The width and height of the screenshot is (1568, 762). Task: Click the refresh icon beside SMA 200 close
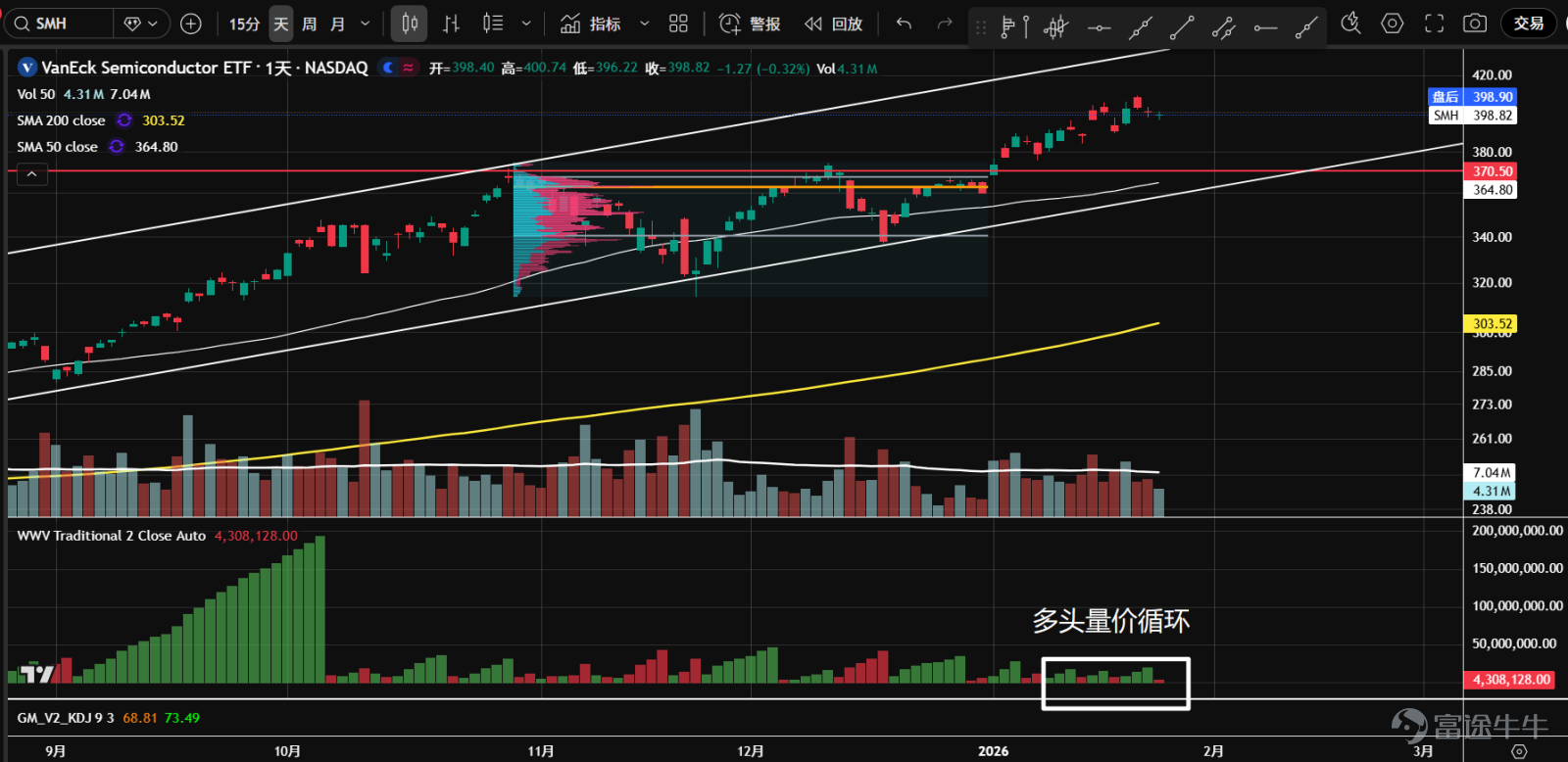click(x=124, y=120)
